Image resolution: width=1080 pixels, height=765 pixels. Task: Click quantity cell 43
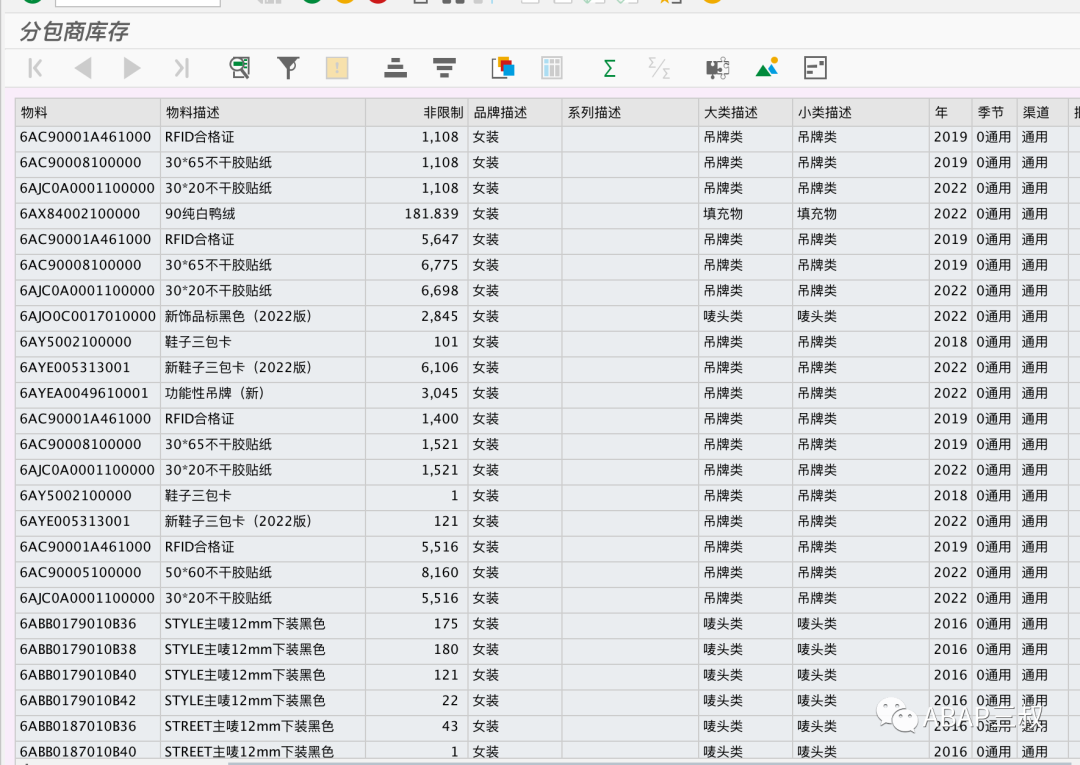417,726
